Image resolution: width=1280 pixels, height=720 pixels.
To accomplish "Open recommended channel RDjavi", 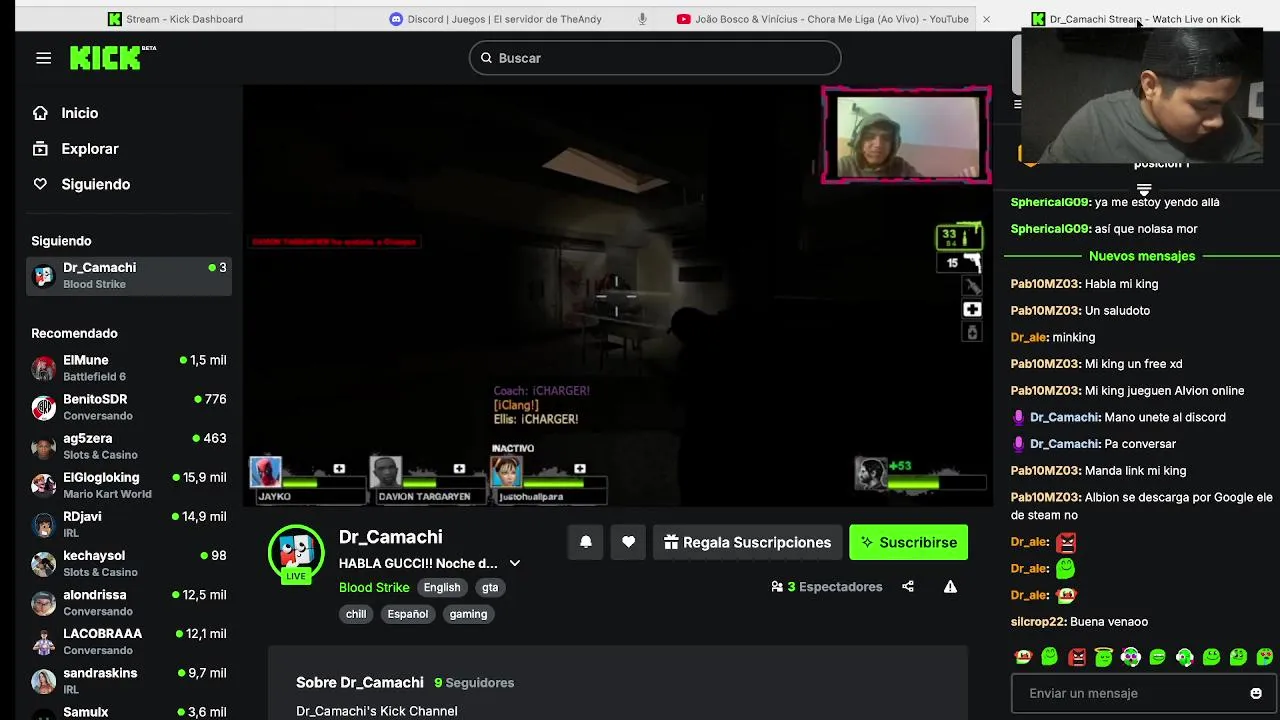I will pos(130,524).
